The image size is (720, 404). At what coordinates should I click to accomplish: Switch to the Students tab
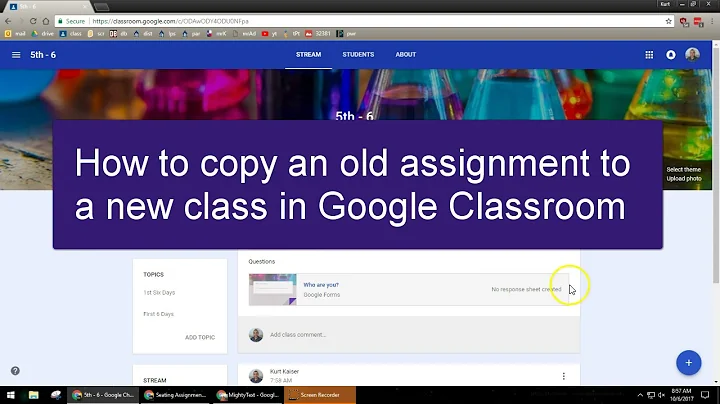358,55
